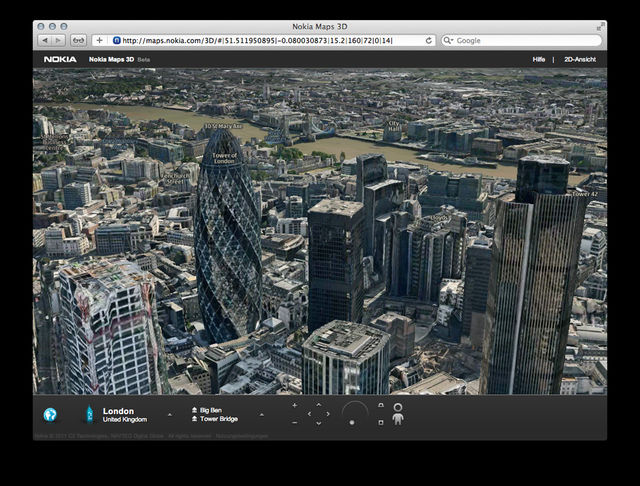Screen dimensions: 640x486
Task: Click the globe icon in bottom bar
Action: coord(49,414)
